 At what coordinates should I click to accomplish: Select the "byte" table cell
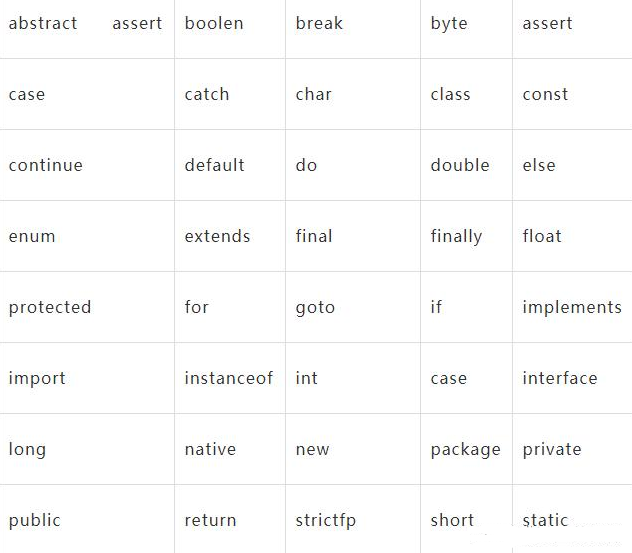coord(449,23)
